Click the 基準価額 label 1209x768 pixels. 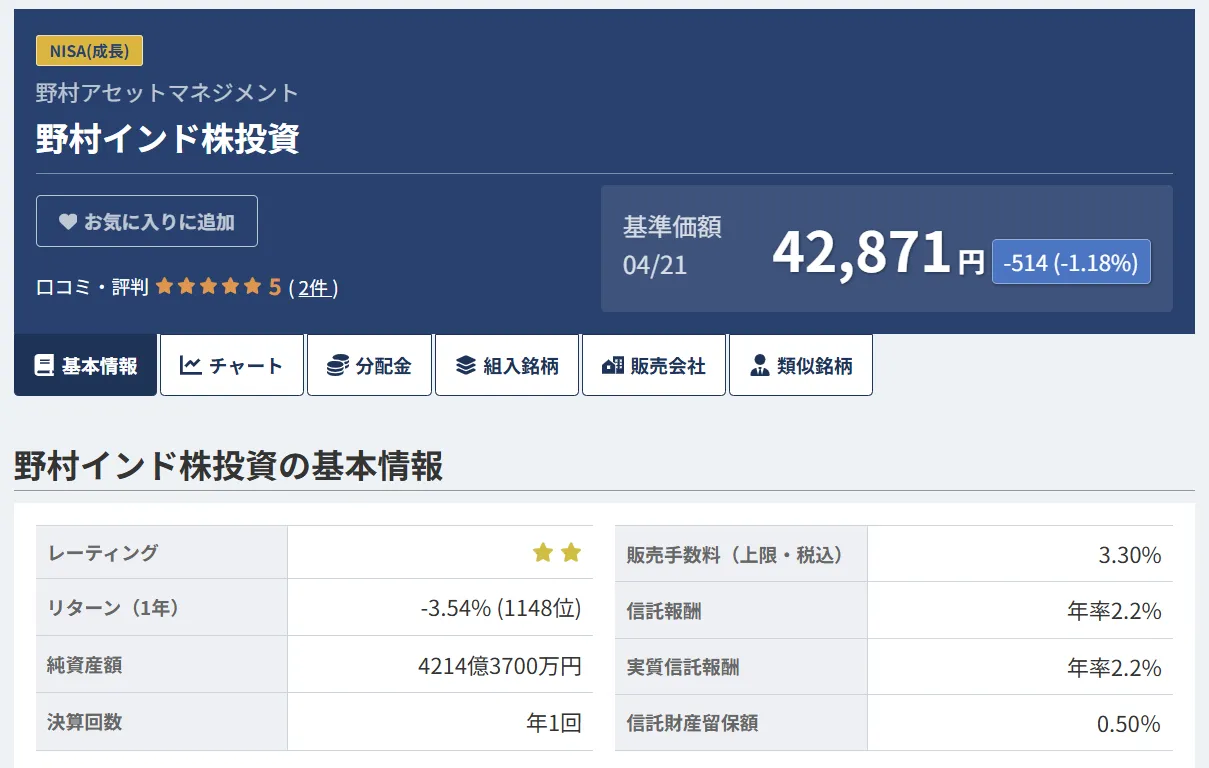pos(672,227)
